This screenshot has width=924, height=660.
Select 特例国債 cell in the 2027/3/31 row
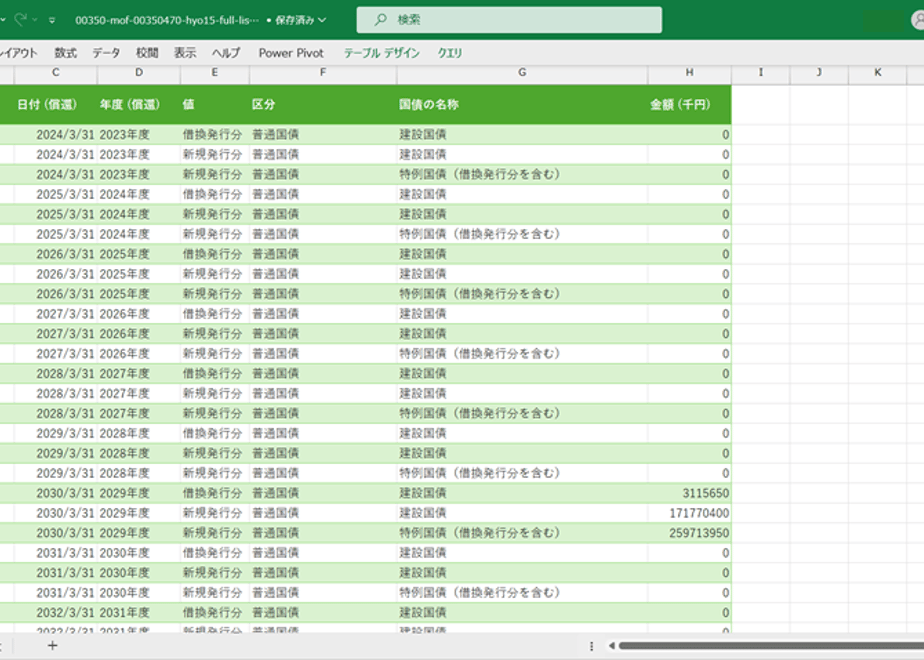(x=522, y=354)
